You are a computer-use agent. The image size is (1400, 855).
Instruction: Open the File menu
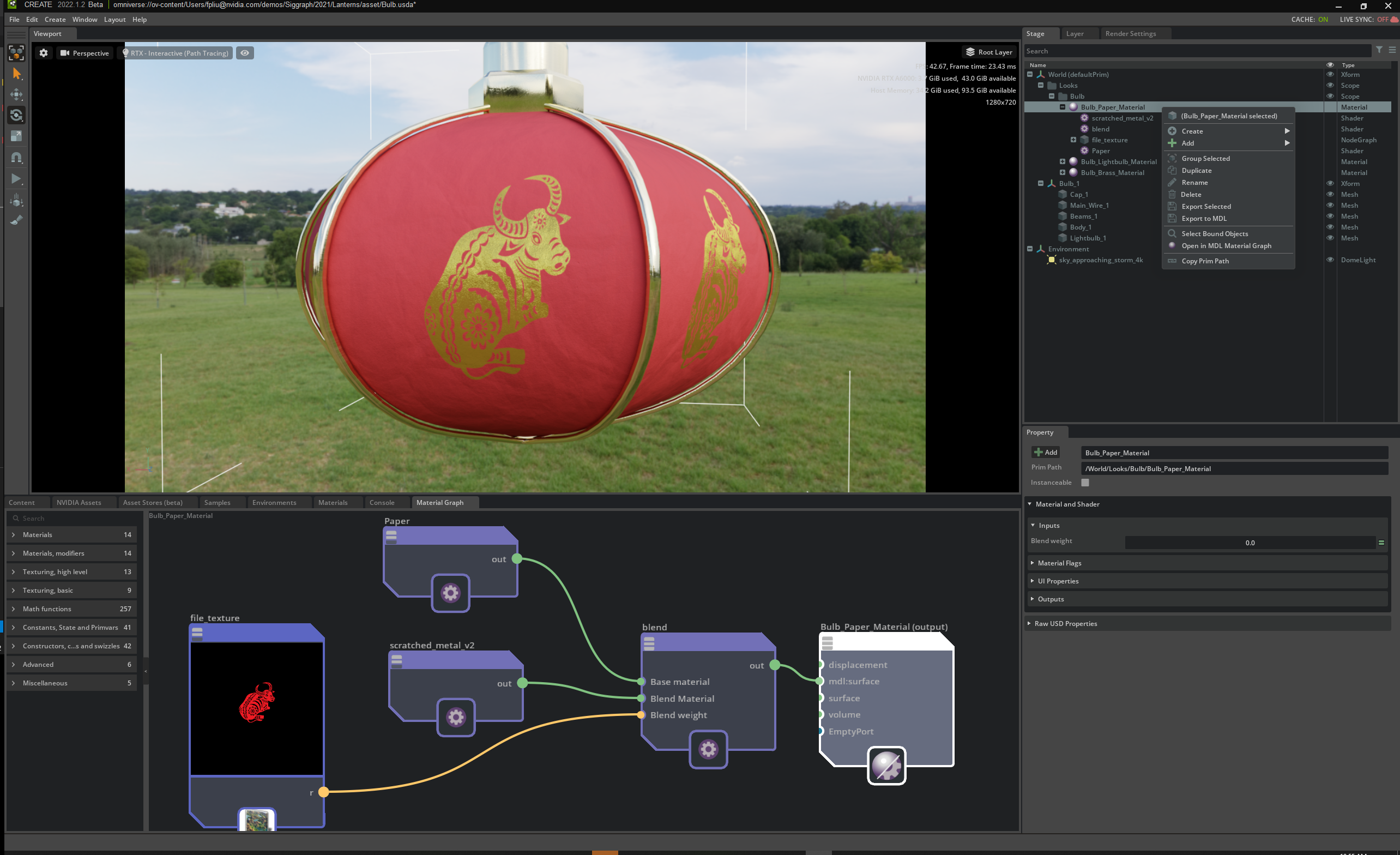tap(14, 19)
